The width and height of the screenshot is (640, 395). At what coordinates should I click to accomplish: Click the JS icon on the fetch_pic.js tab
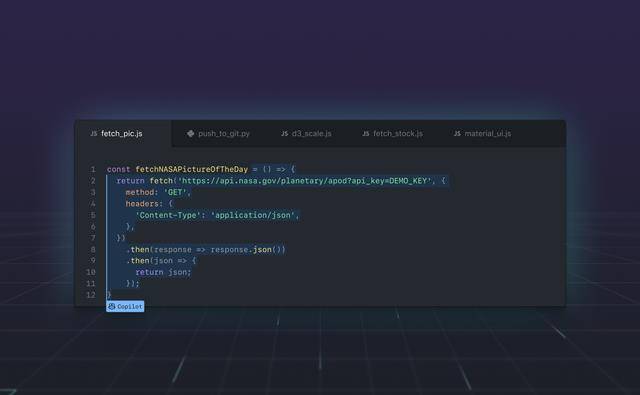click(x=94, y=133)
